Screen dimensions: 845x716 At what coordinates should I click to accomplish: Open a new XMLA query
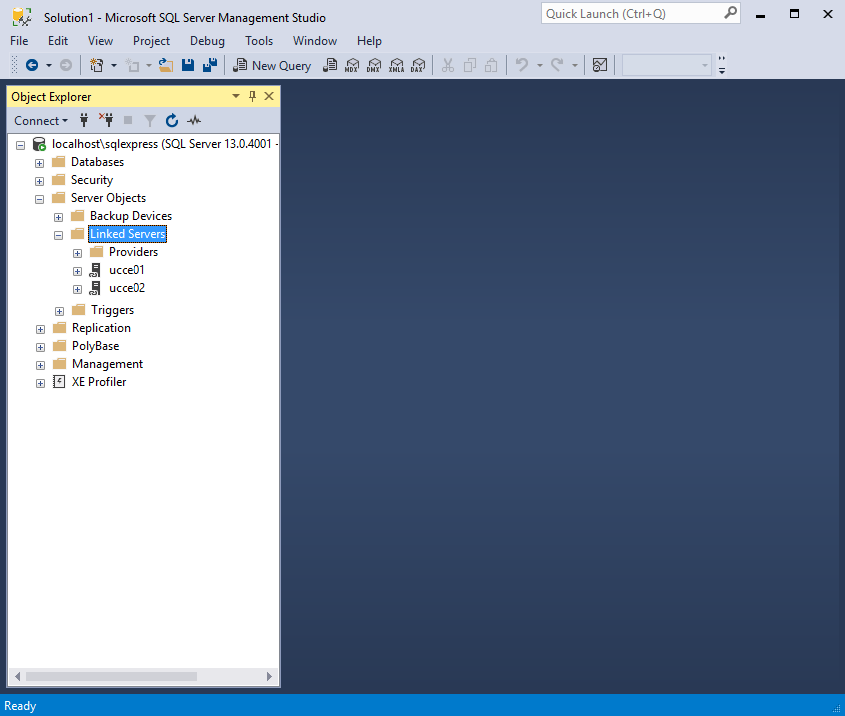(396, 65)
